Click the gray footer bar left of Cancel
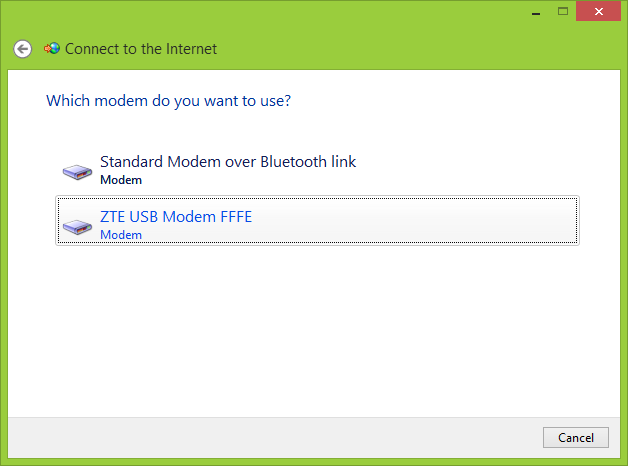 tap(270, 438)
